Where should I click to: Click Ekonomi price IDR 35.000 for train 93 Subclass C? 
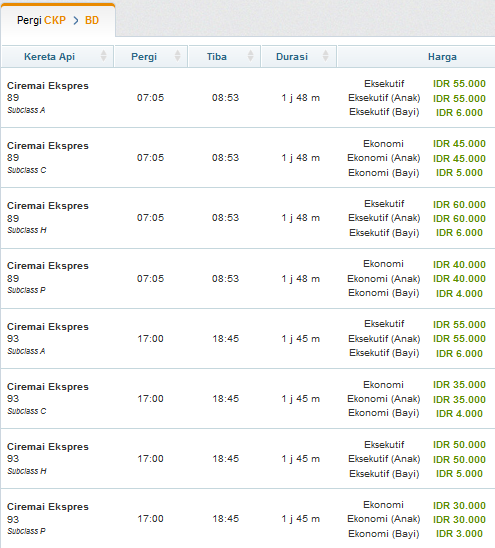[459, 385]
